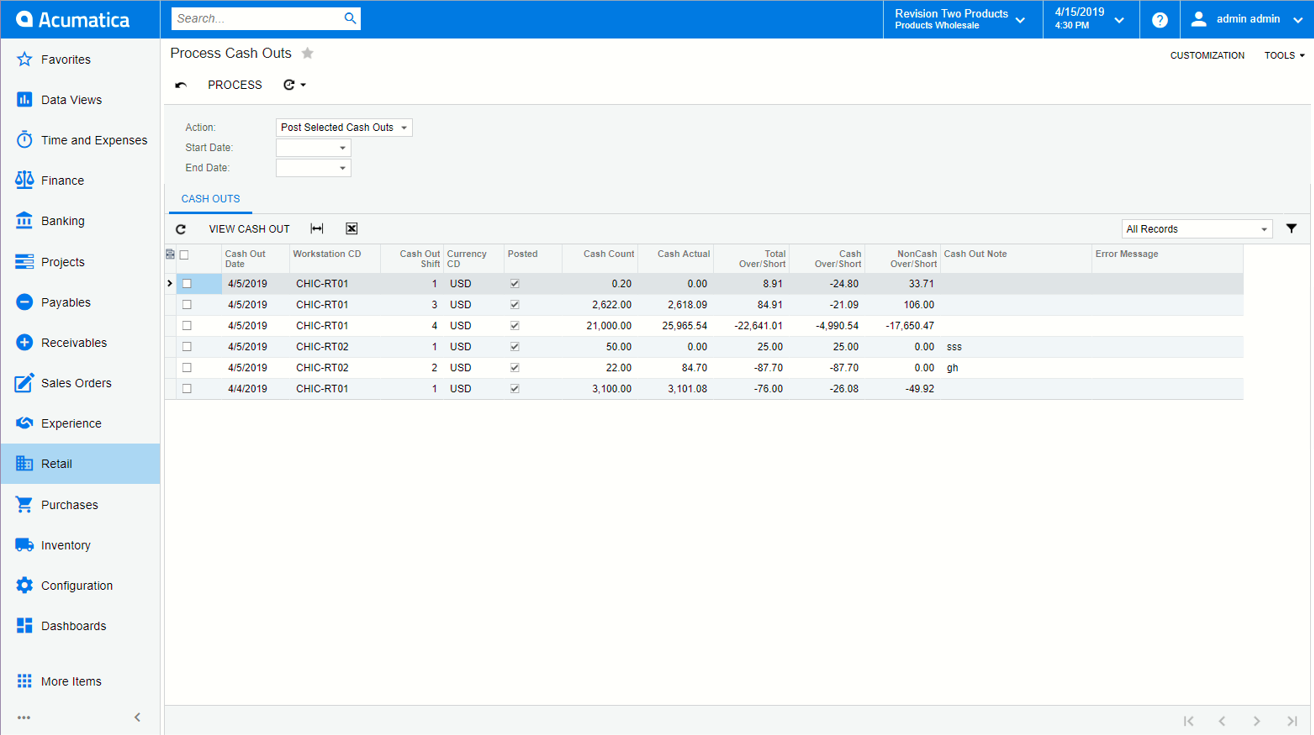
Task: Open Retail building icon
Action: click(24, 464)
